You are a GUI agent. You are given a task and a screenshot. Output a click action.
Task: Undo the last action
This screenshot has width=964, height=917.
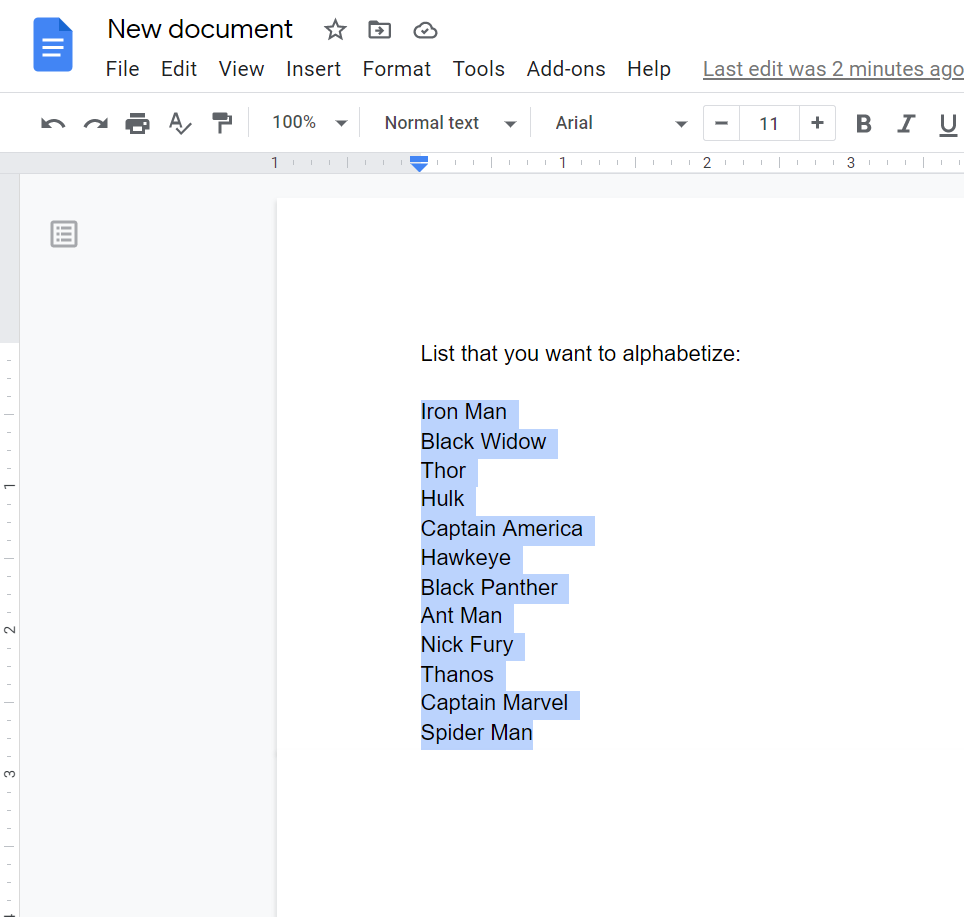pyautogui.click(x=53, y=124)
